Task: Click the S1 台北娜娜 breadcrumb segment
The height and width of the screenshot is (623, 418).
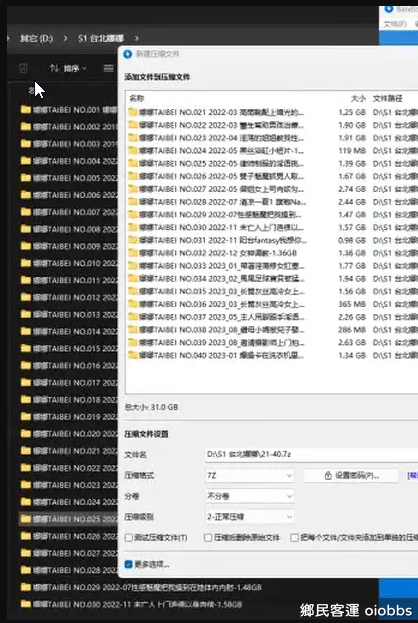Action: click(x=101, y=38)
